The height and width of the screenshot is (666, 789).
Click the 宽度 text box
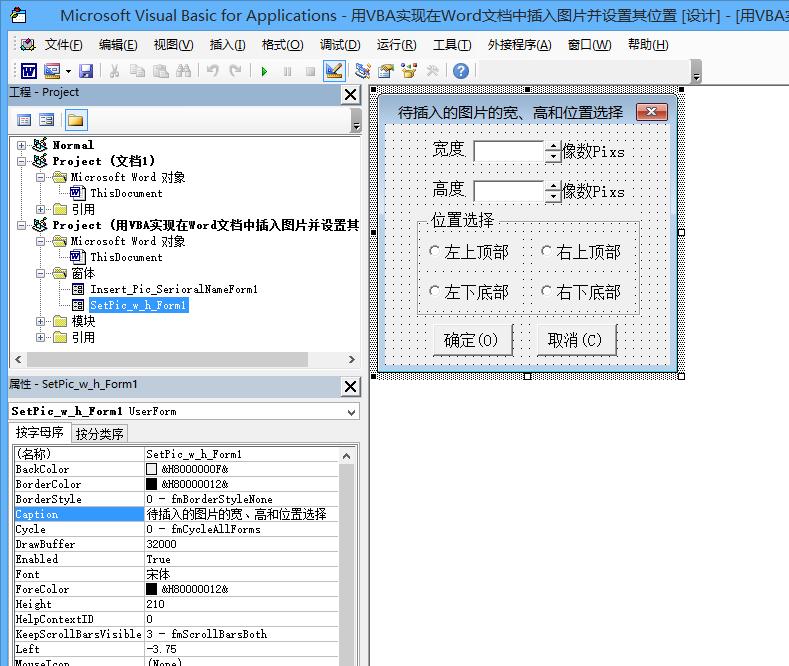pos(509,151)
